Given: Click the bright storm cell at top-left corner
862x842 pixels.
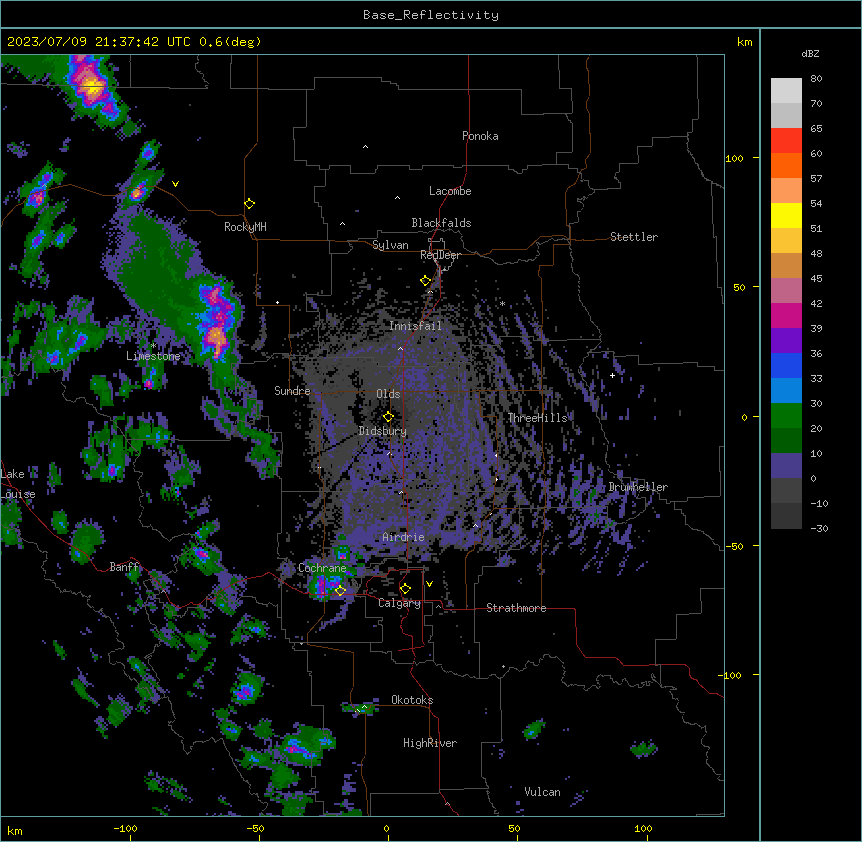Looking at the screenshot, I should pos(92,87).
